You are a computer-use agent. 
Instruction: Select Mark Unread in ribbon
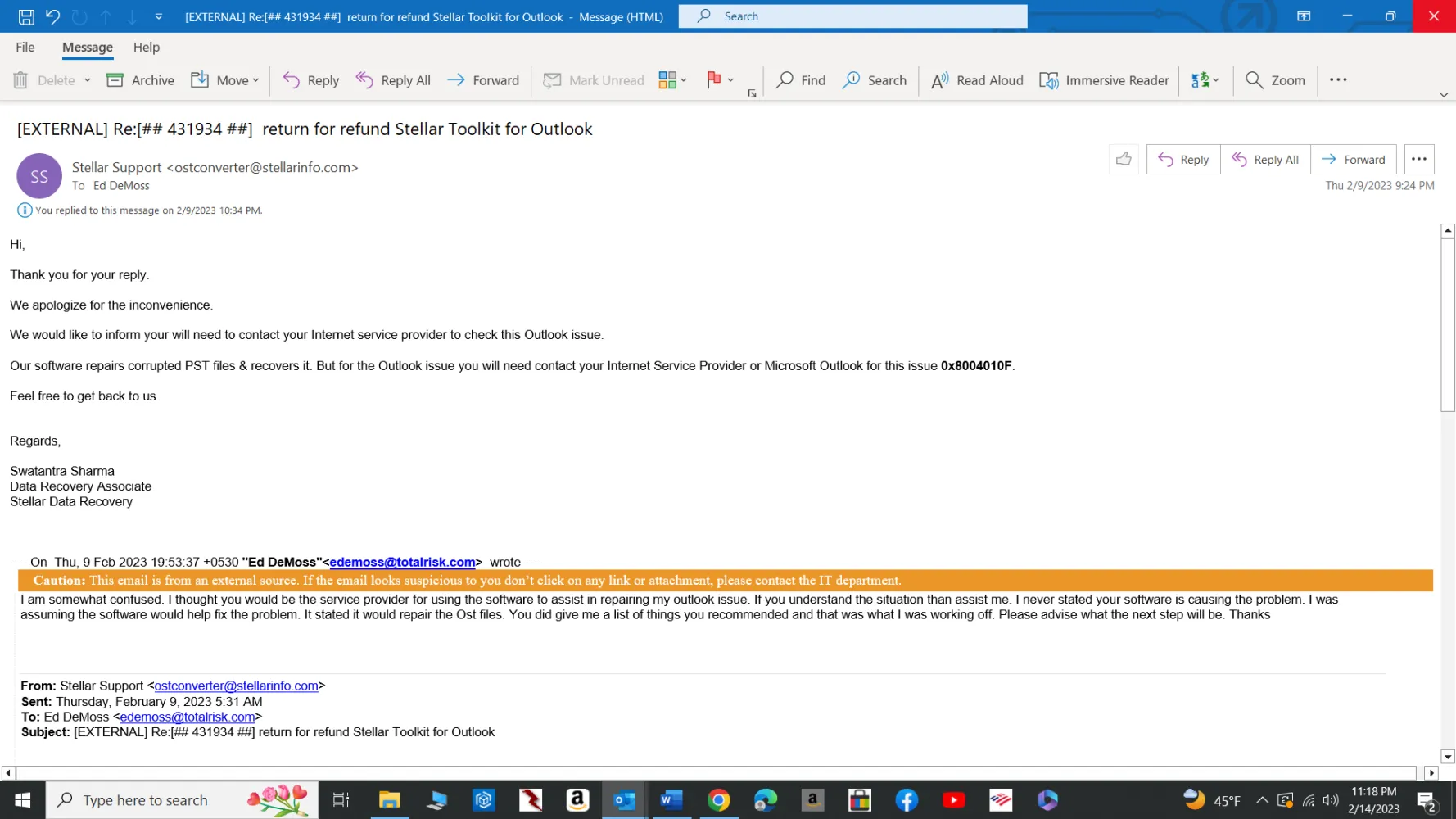tap(594, 79)
